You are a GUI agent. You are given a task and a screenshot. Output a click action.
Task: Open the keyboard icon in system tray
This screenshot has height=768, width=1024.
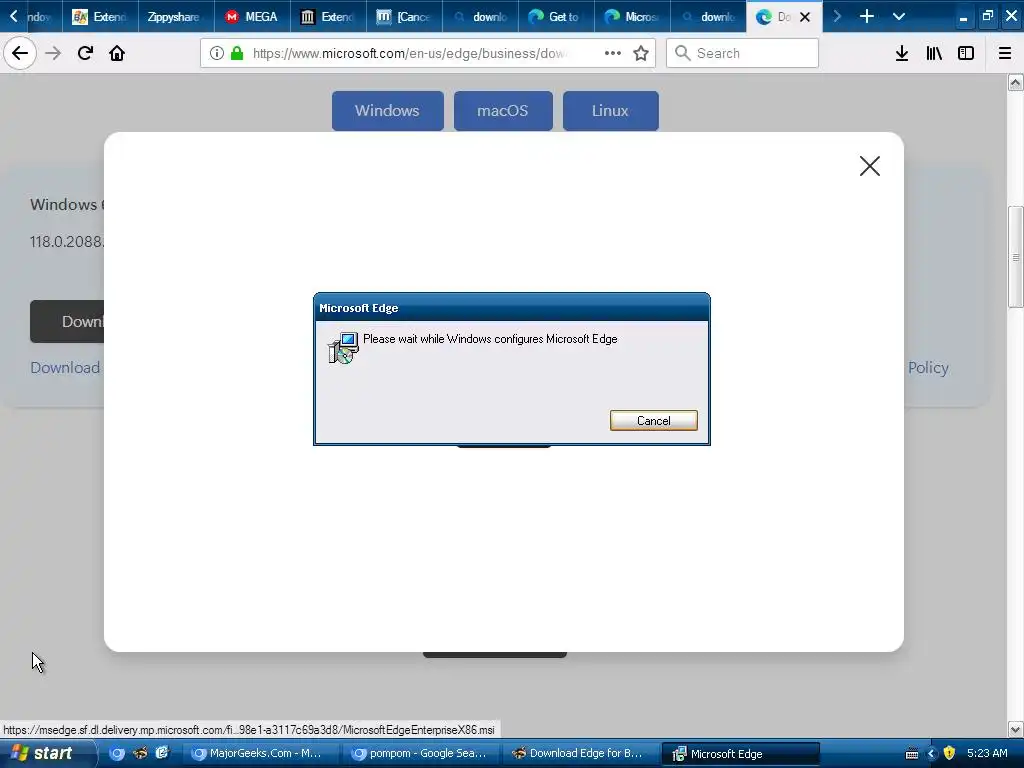click(x=912, y=754)
